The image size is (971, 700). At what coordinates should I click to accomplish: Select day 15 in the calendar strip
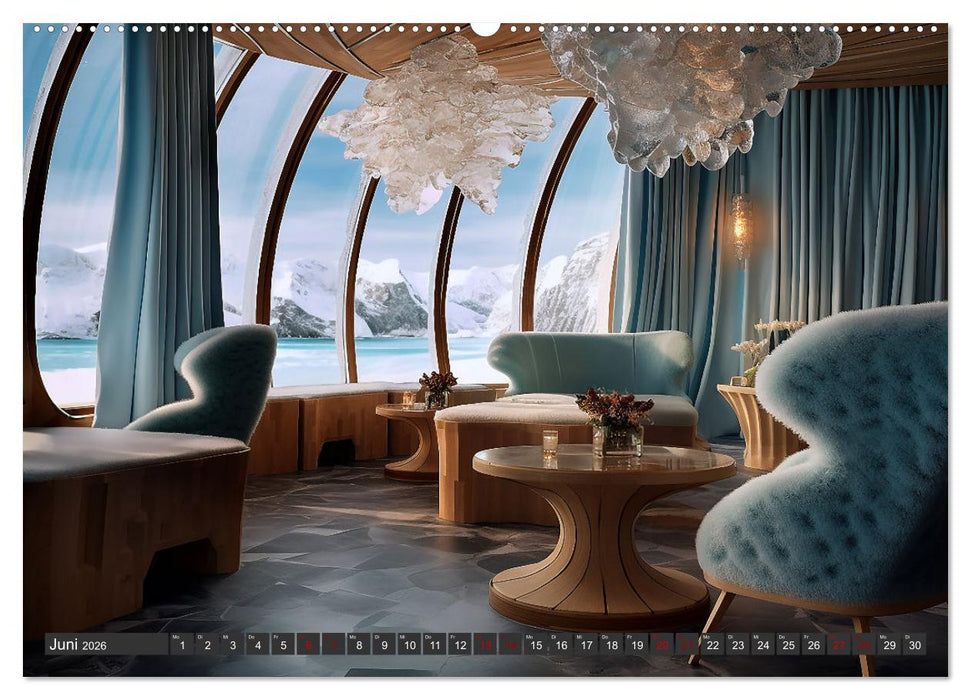point(535,644)
